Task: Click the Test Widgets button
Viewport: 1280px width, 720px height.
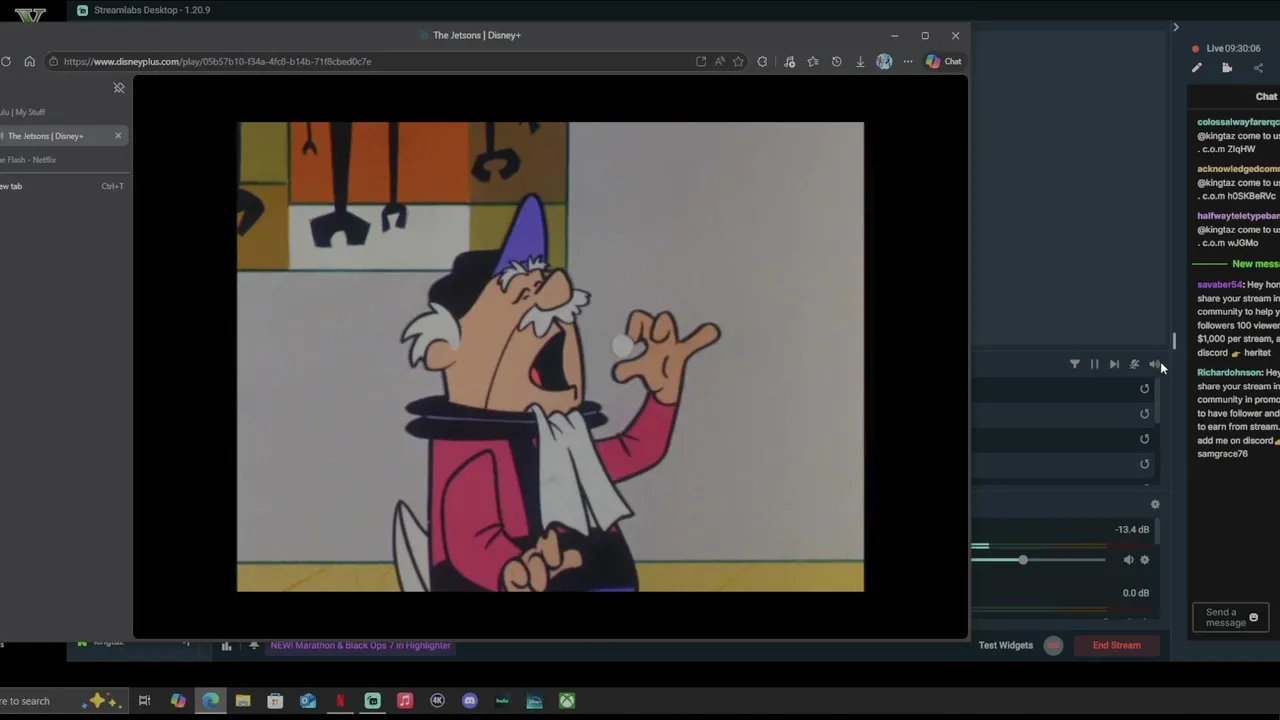Action: (x=1006, y=645)
